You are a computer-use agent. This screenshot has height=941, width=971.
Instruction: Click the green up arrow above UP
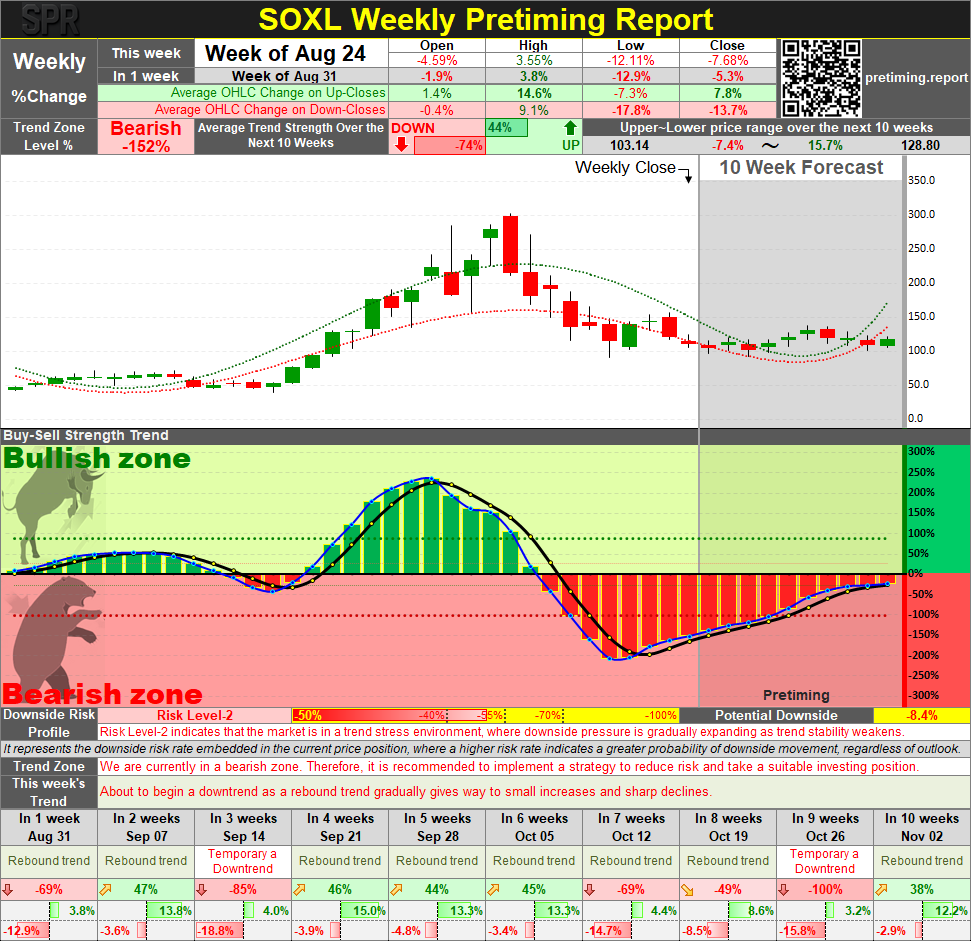tap(570, 128)
